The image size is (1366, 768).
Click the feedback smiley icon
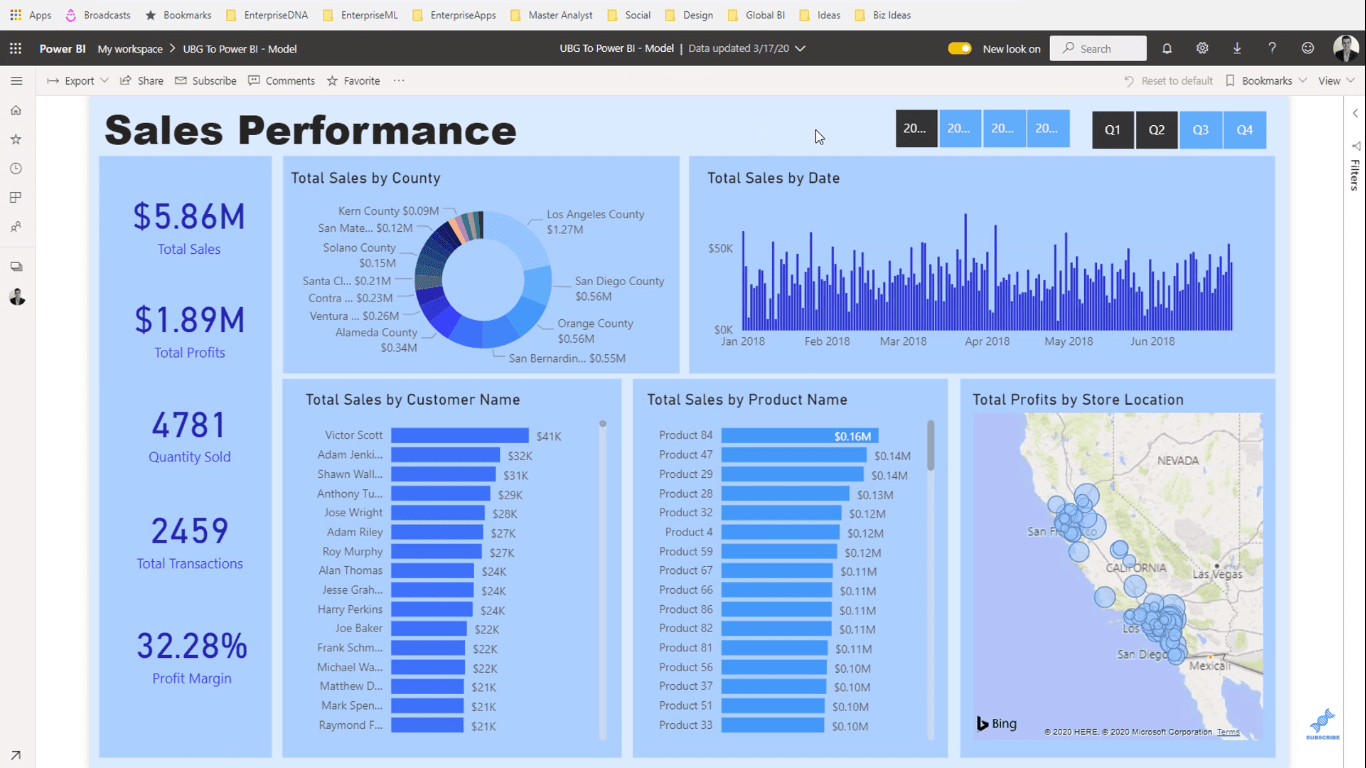1308,48
